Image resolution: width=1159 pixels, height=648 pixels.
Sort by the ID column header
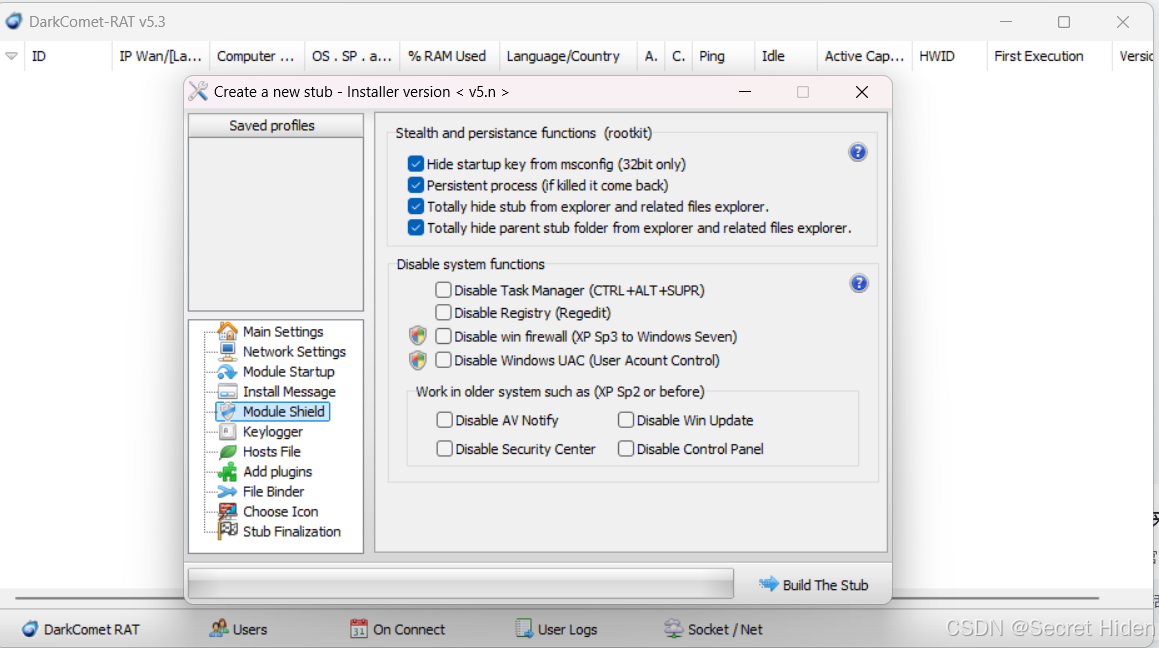tap(68, 56)
